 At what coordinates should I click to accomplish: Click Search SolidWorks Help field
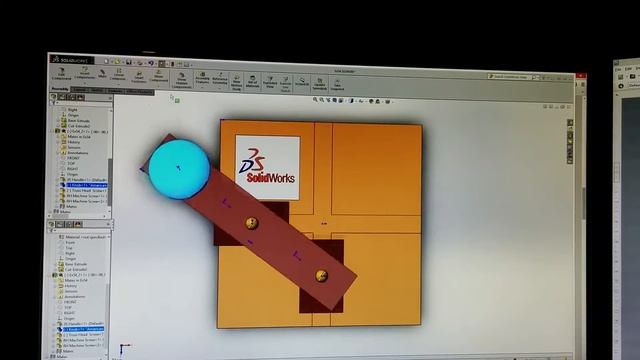pyautogui.click(x=510, y=77)
